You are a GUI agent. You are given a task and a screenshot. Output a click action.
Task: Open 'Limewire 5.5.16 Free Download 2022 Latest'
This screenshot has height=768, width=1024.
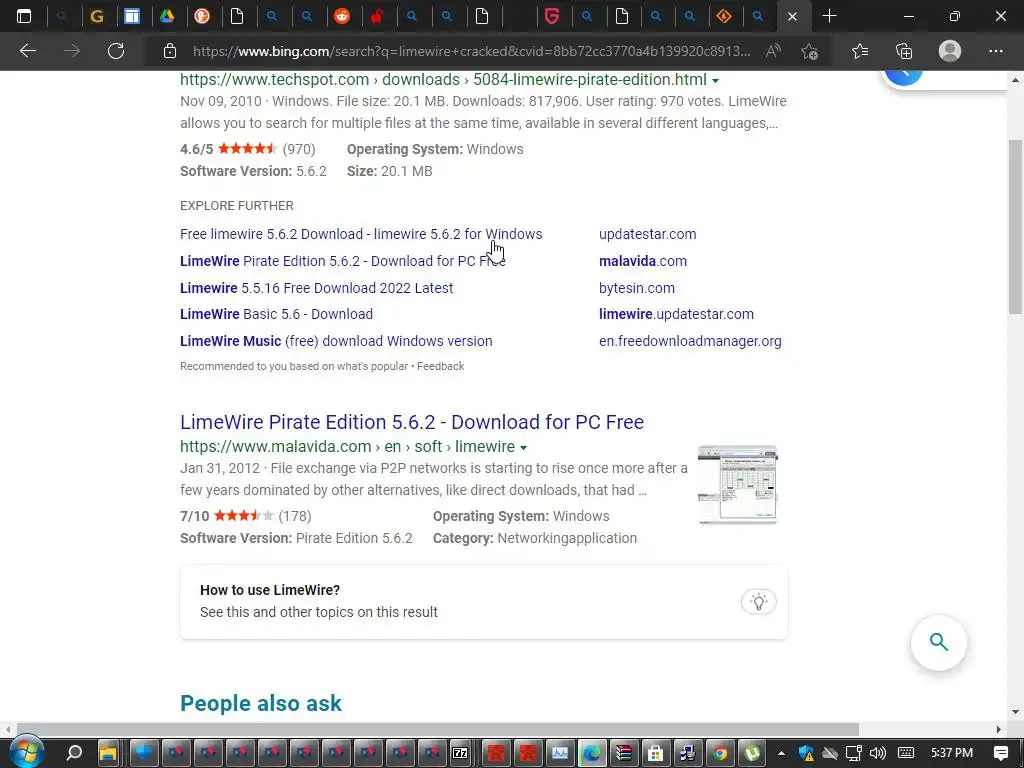click(317, 288)
